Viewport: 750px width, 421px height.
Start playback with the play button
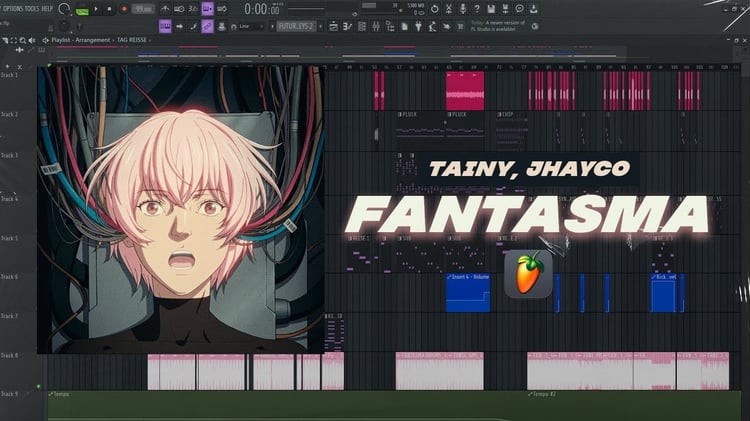pos(96,9)
